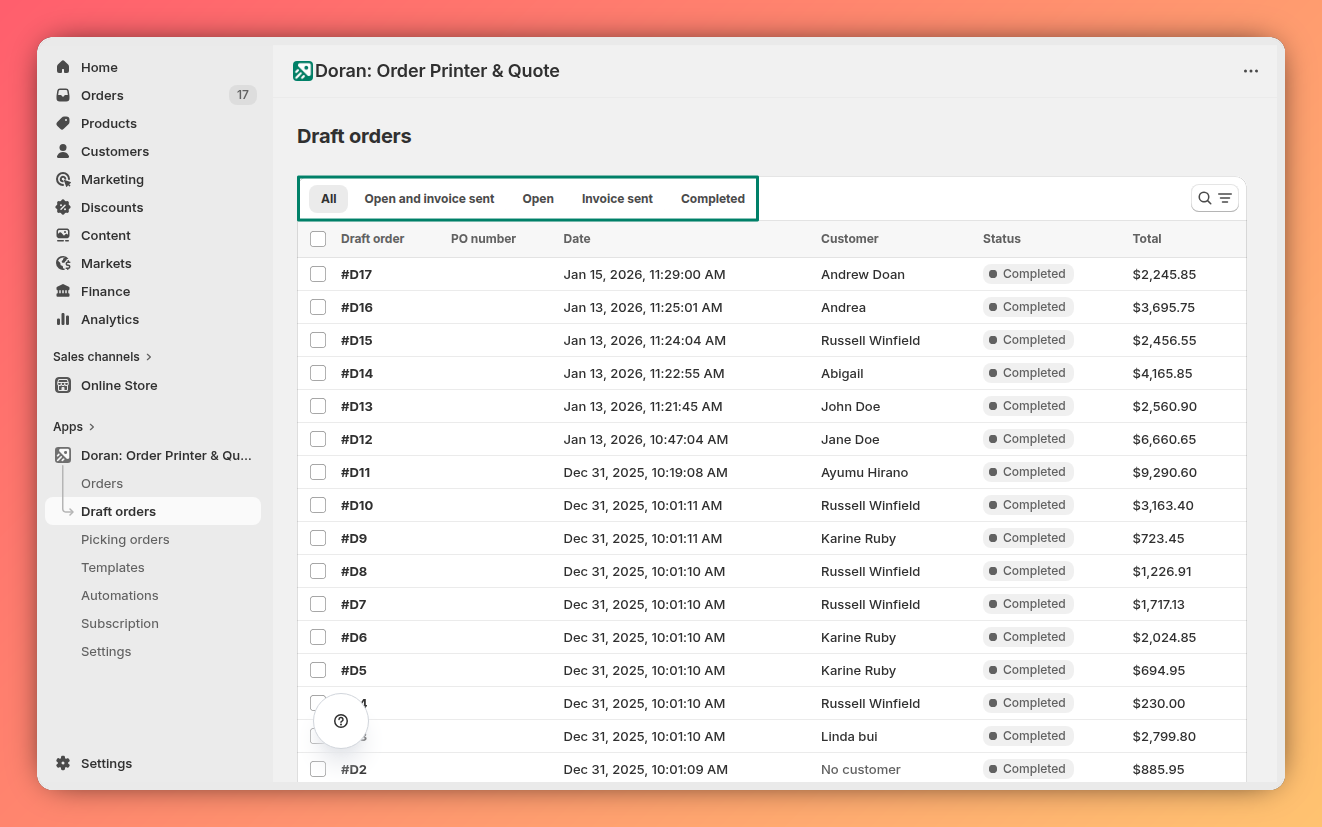Open Subscription in app submenu
Screen dimensions: 1322x827
point(120,623)
